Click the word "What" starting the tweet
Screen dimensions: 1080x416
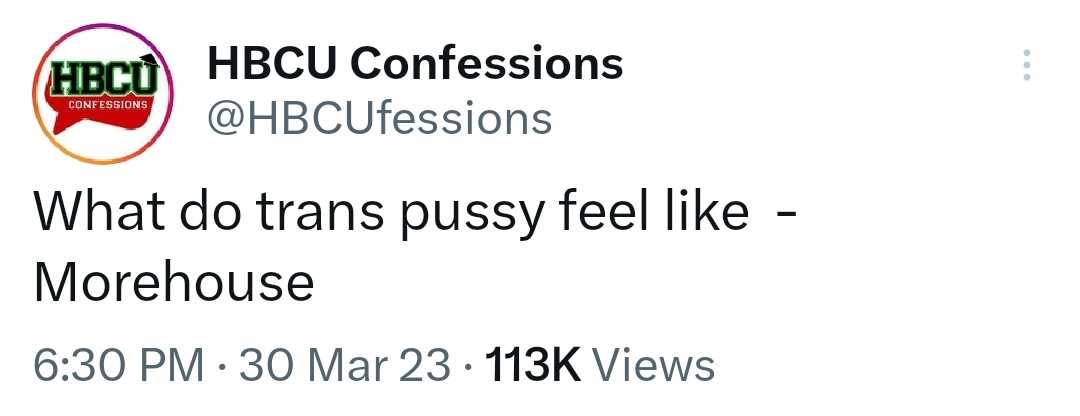tap(92, 213)
